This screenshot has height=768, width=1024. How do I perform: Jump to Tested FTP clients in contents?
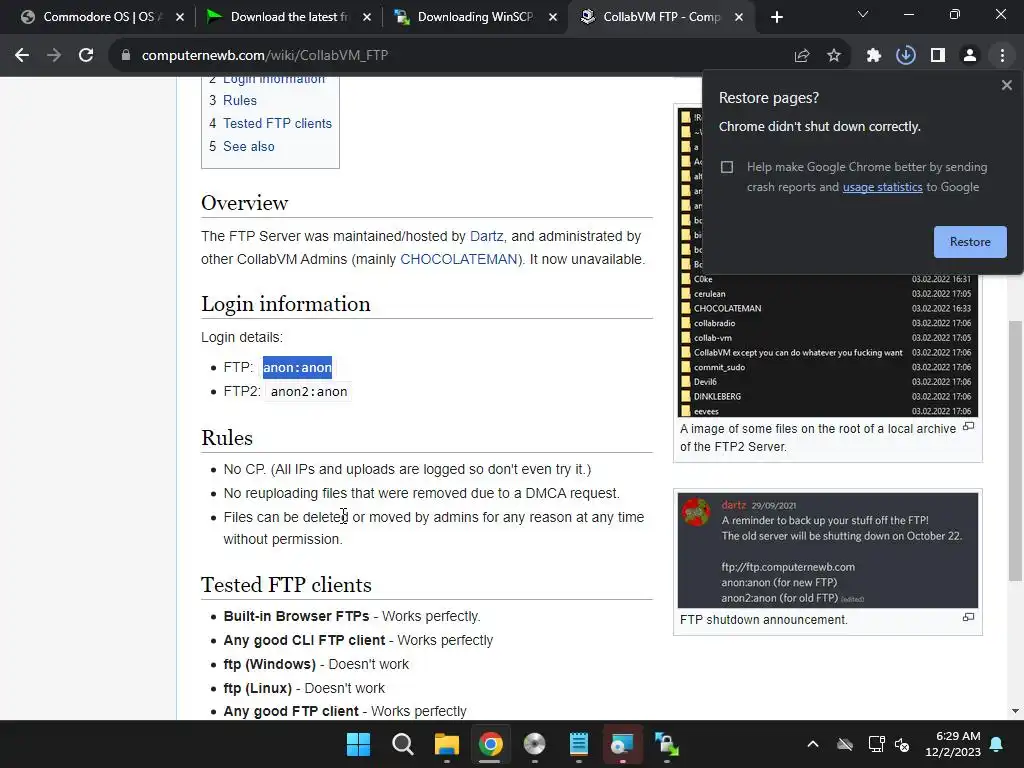pyautogui.click(x=277, y=123)
